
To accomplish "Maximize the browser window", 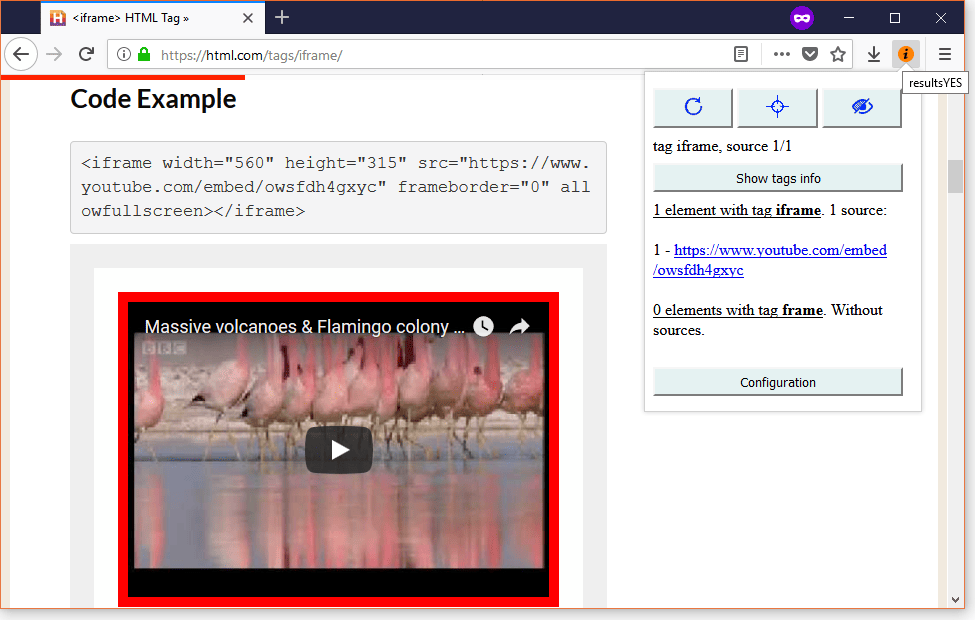I will click(x=895, y=18).
